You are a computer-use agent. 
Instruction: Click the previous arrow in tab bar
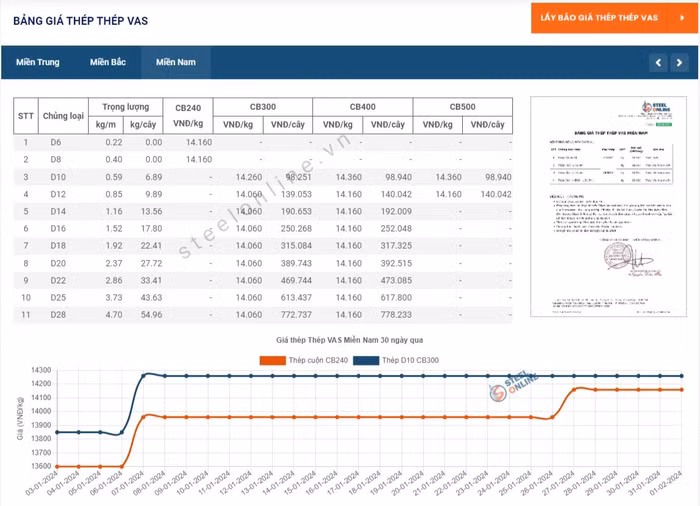pos(656,62)
